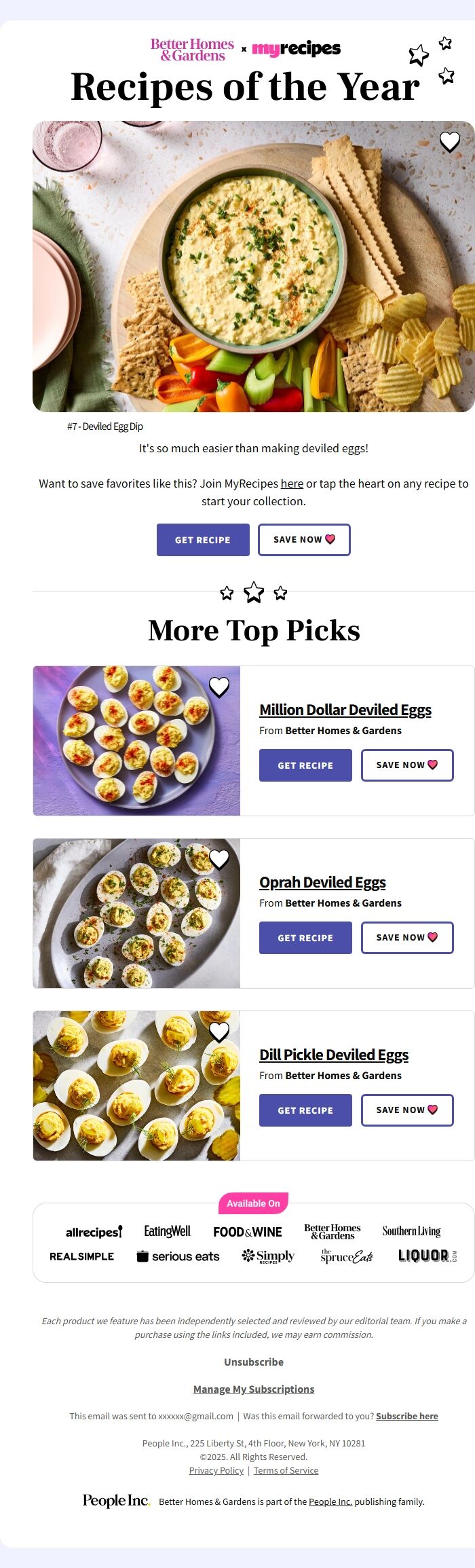The height and width of the screenshot is (1568, 475).
Task: Tap heart on Dill Pickle Deviled Eggs image
Action: (x=218, y=1032)
